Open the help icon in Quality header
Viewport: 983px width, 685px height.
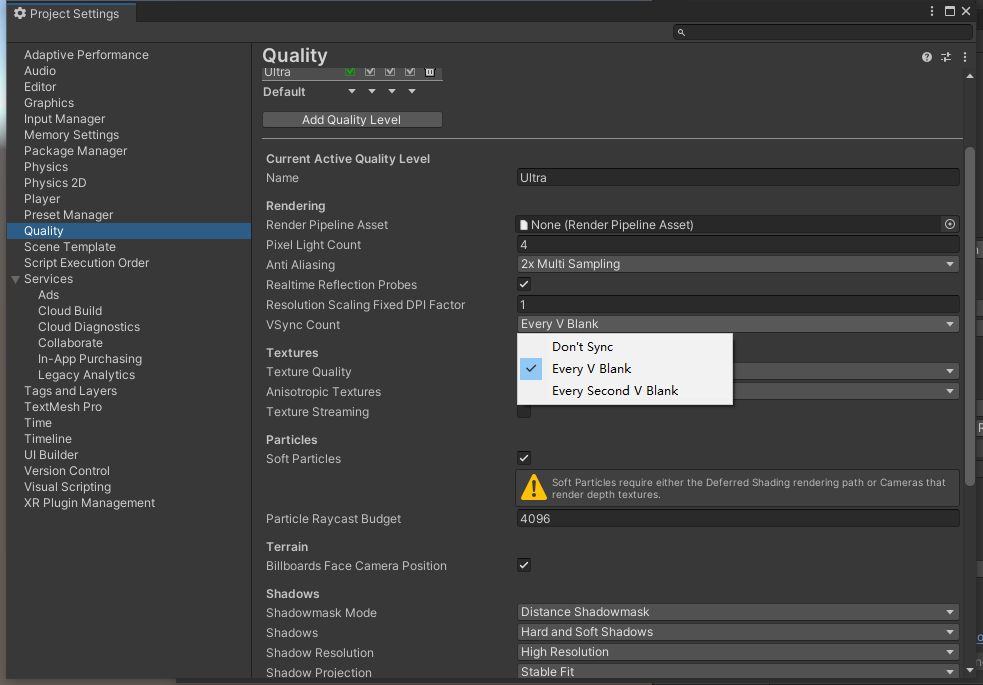tap(927, 57)
